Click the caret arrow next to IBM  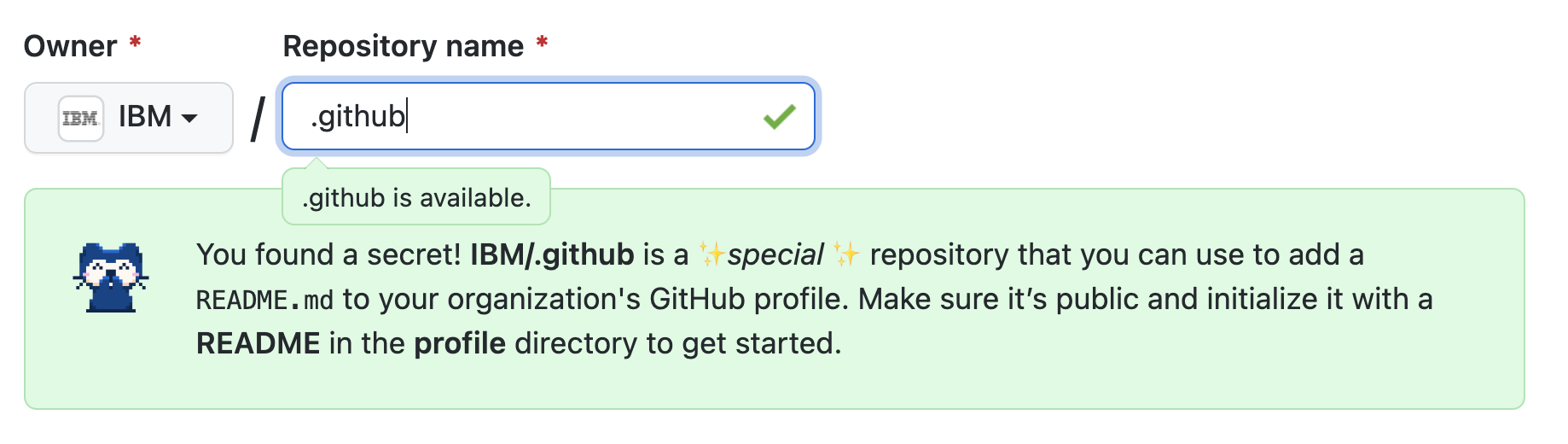coord(190,118)
